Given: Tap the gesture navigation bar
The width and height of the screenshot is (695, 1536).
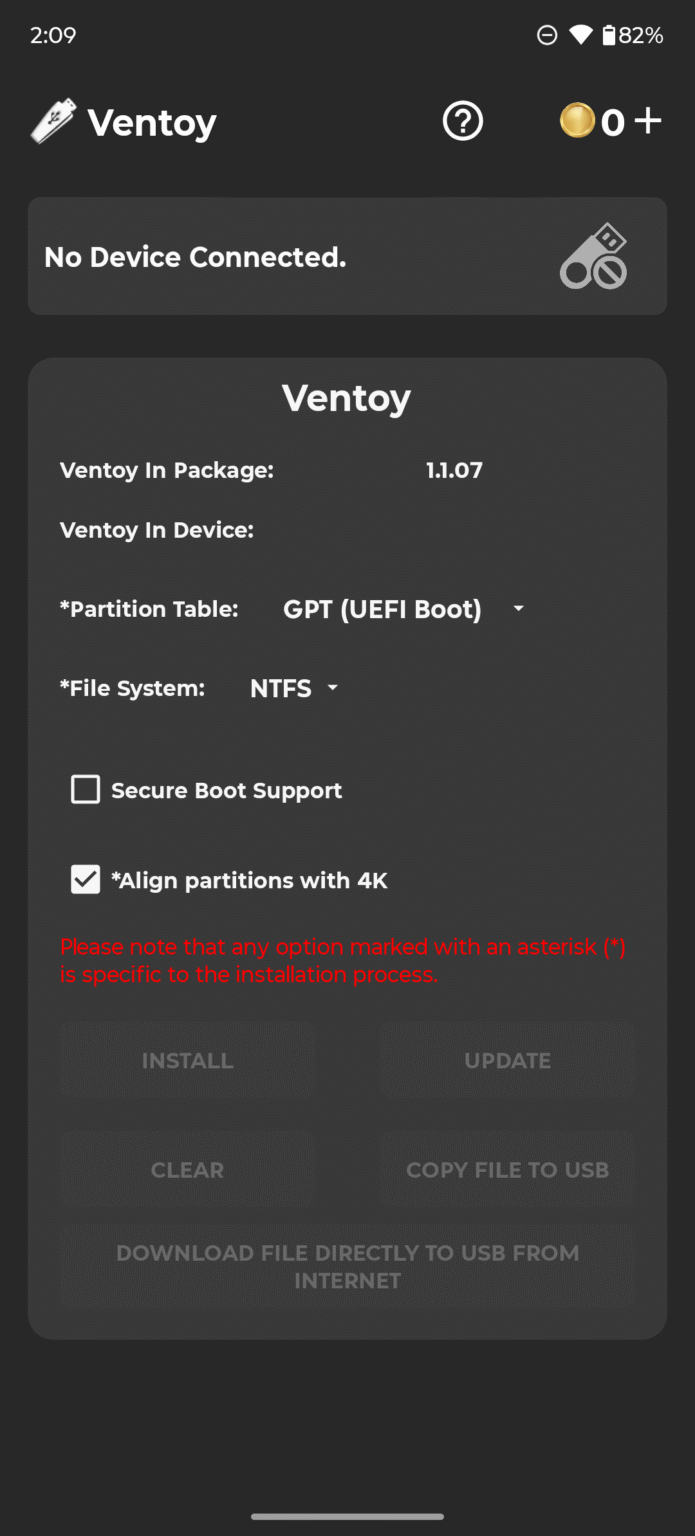Looking at the screenshot, I should 347,1516.
